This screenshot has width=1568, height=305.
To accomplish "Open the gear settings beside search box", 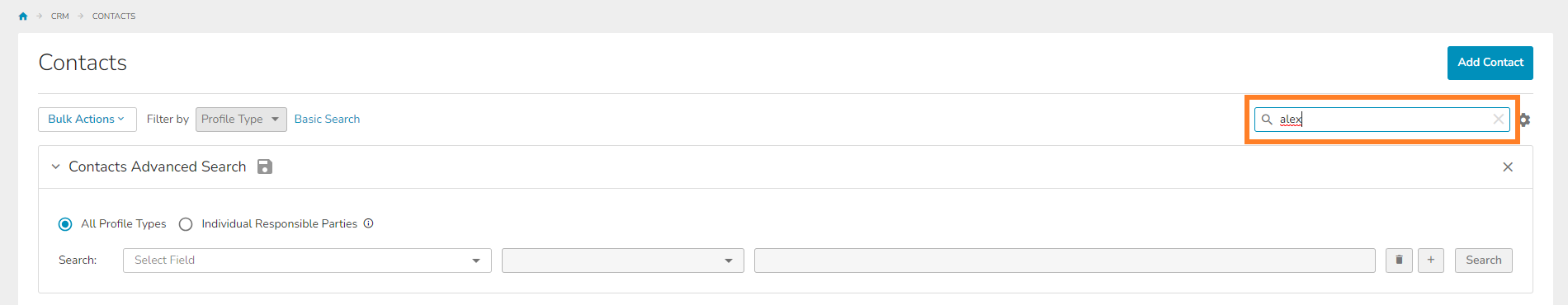I will click(x=1524, y=120).
